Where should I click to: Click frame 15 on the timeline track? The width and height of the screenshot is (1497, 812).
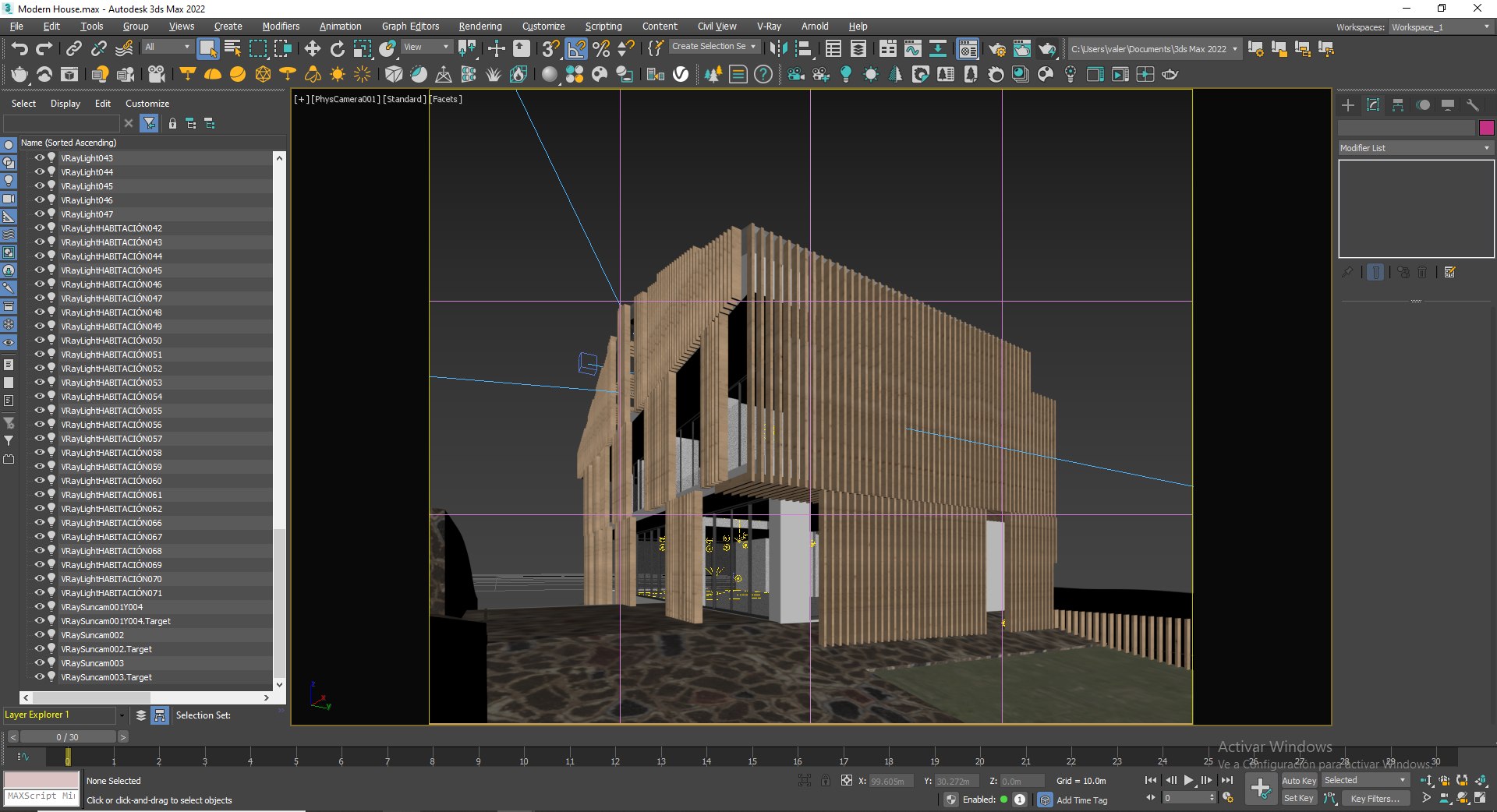752,757
